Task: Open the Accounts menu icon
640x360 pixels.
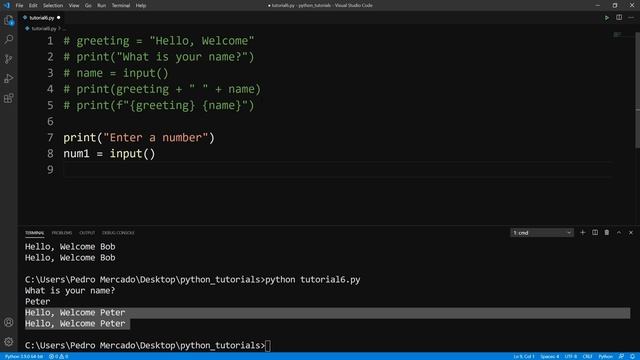Action: click(9, 322)
